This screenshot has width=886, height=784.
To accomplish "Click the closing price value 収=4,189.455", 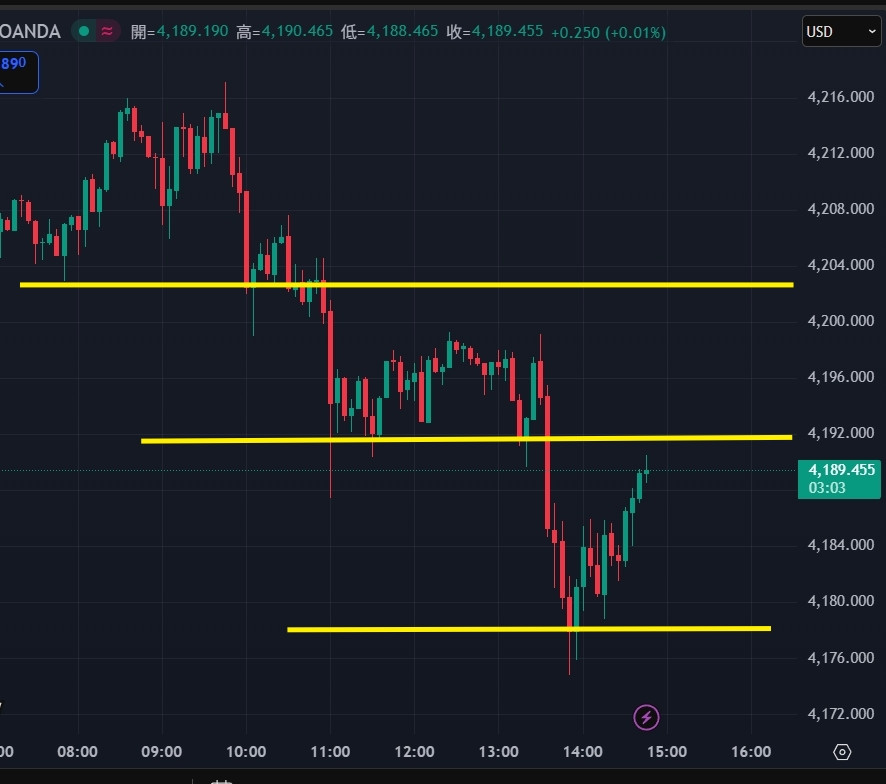I will click(x=495, y=32).
